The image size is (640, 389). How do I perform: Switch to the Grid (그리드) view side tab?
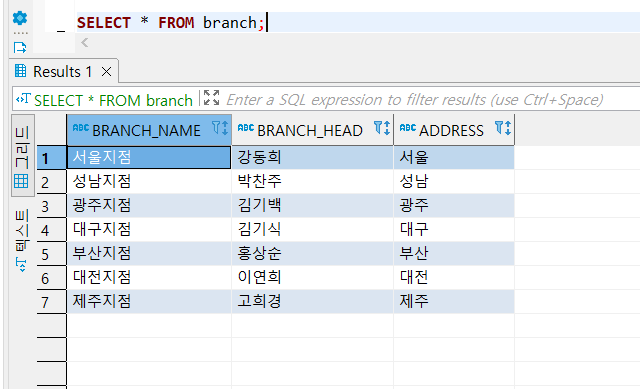tap(22, 156)
